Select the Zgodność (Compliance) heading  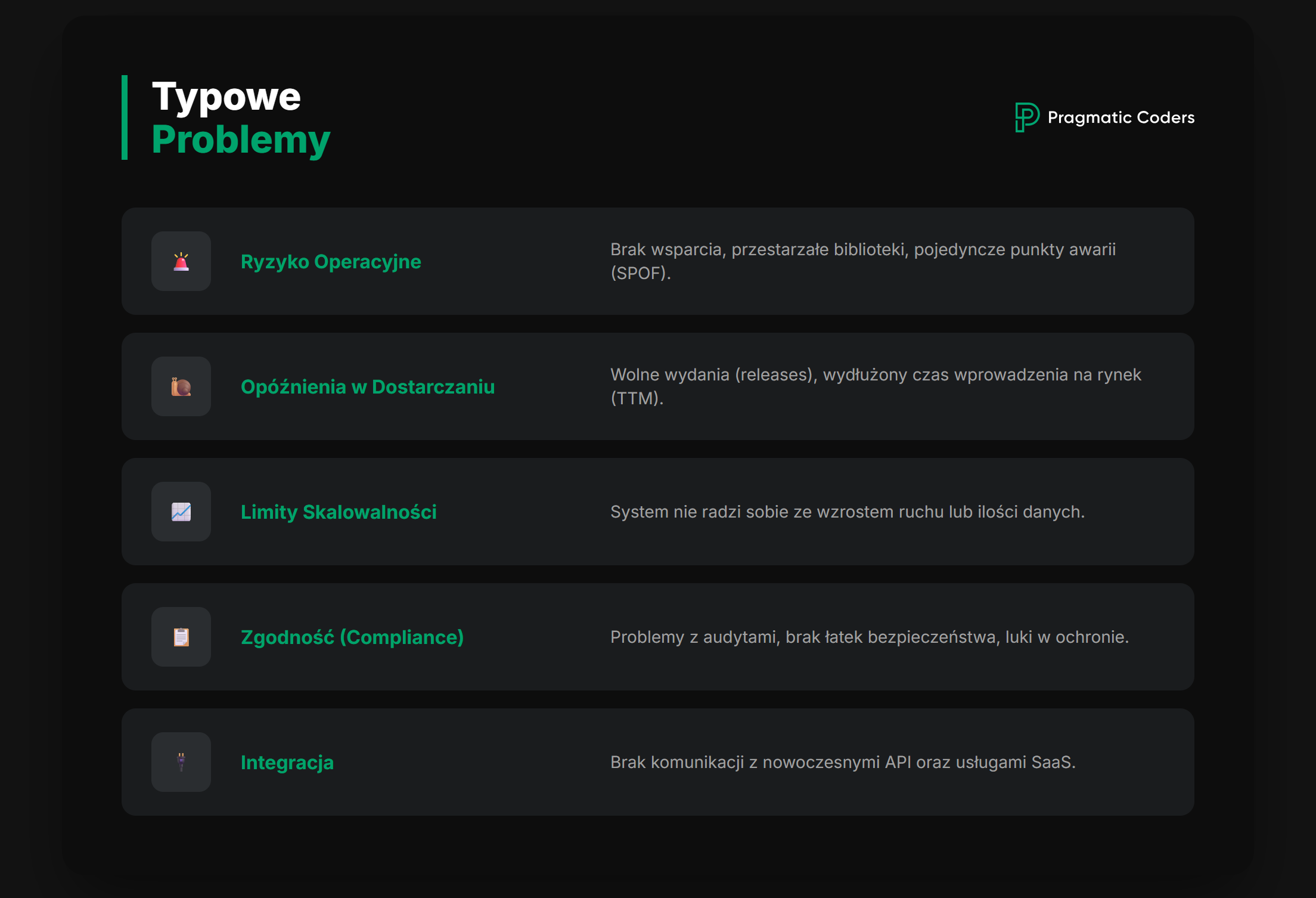pyautogui.click(x=352, y=637)
